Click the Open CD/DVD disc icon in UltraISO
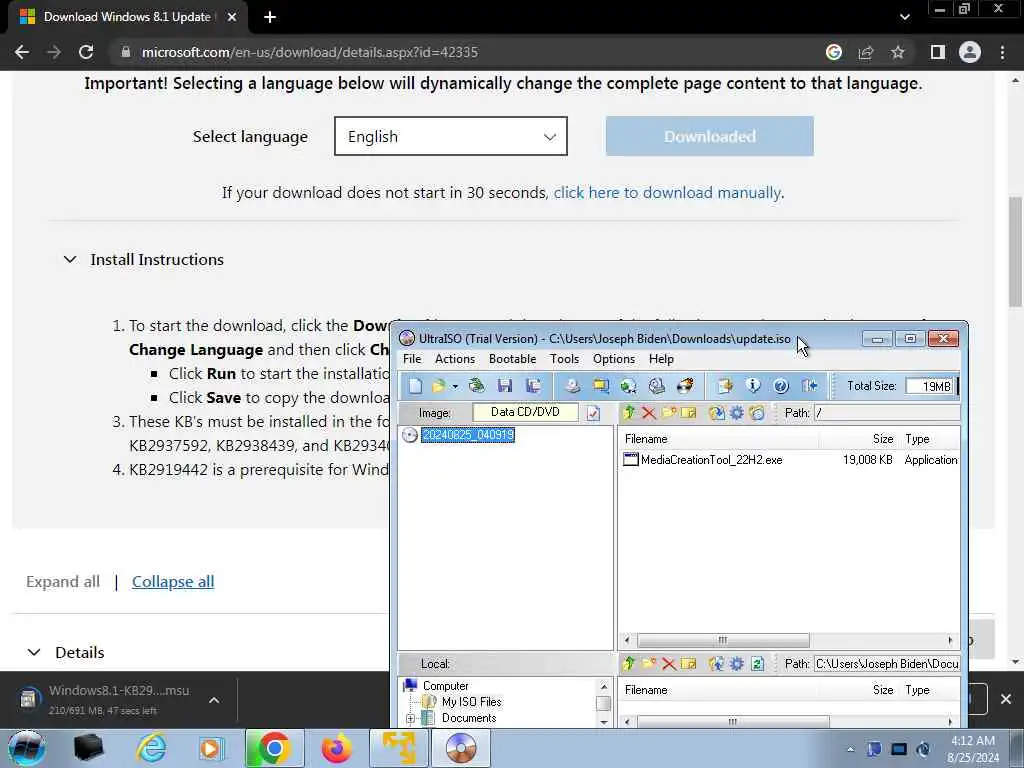 point(477,386)
